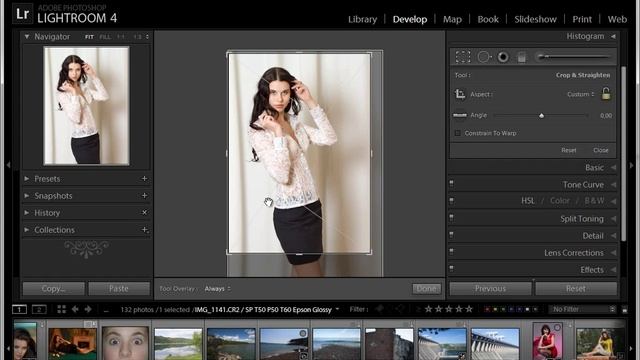Toggle the Lens Corrections panel switch
The width and height of the screenshot is (640, 360).
[x=451, y=252]
